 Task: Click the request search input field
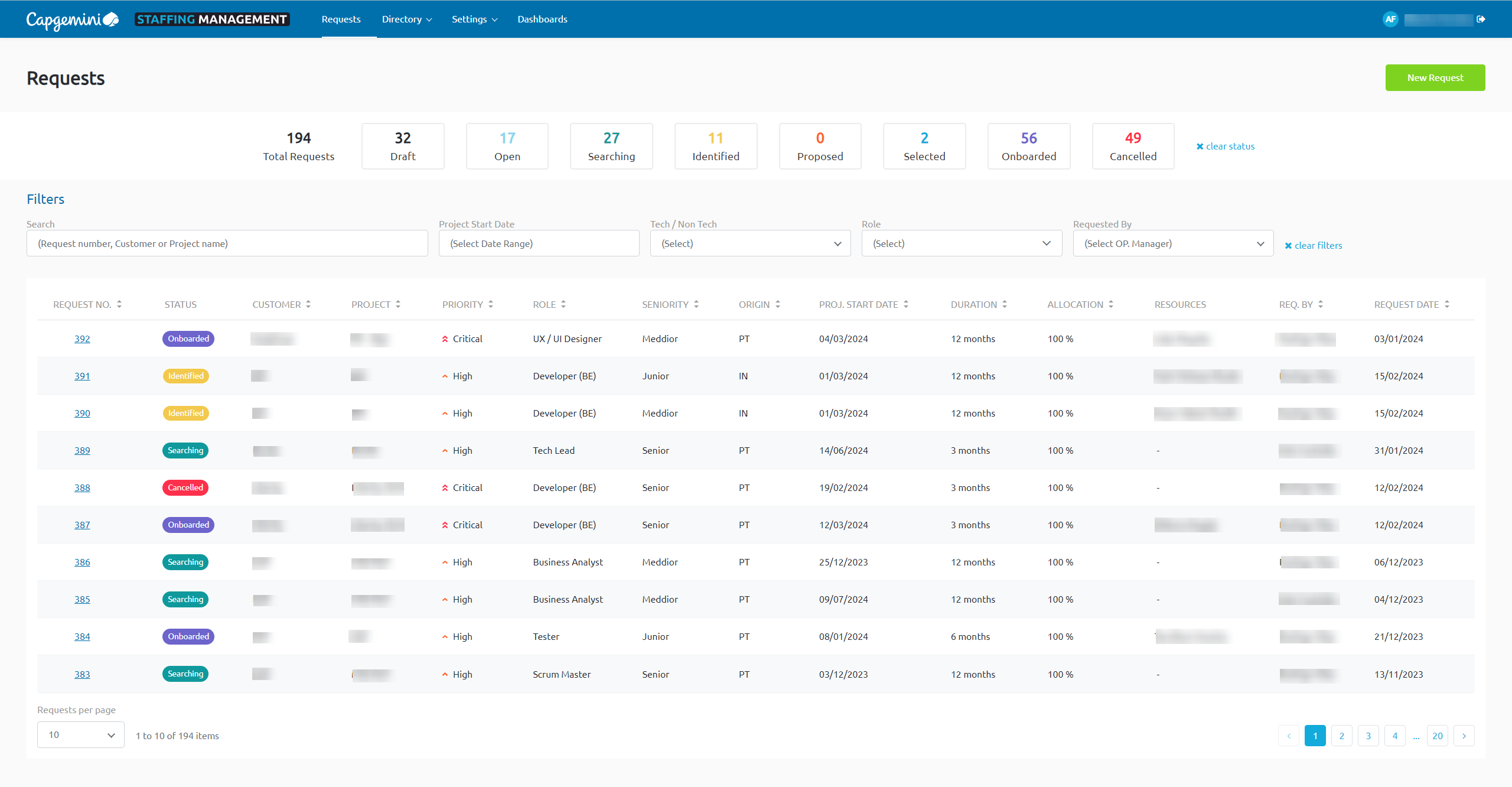(x=227, y=243)
